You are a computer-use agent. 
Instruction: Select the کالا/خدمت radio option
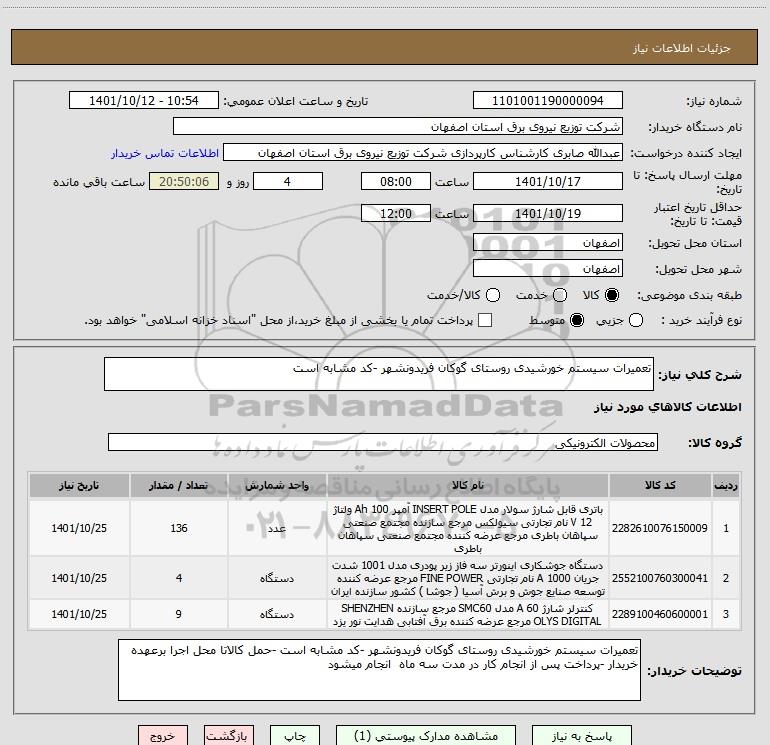tap(493, 295)
